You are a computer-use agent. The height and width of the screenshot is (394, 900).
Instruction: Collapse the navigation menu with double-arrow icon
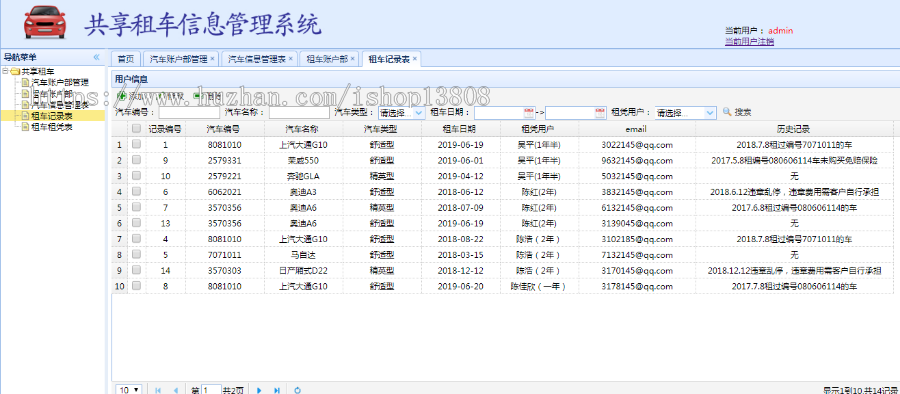coord(96,57)
